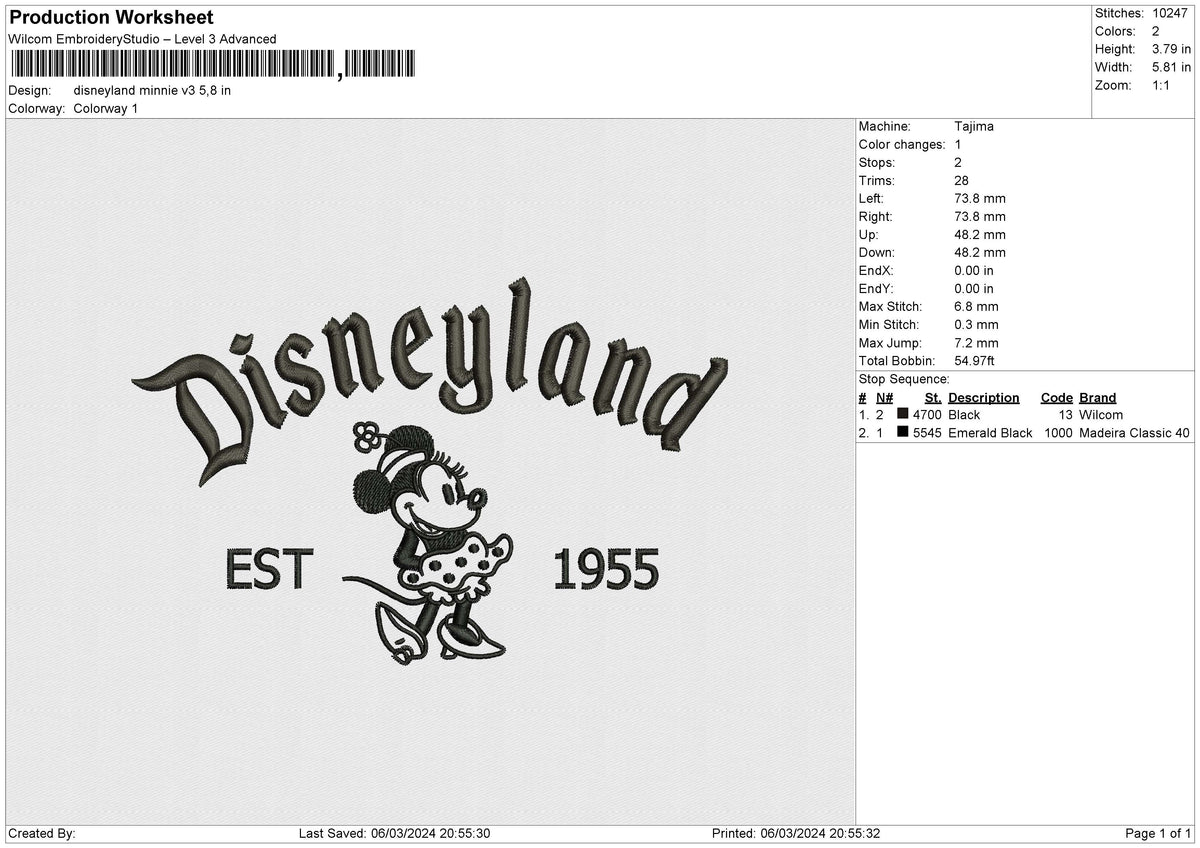Click the 'Wilcom' brand cell

pos(1101,415)
